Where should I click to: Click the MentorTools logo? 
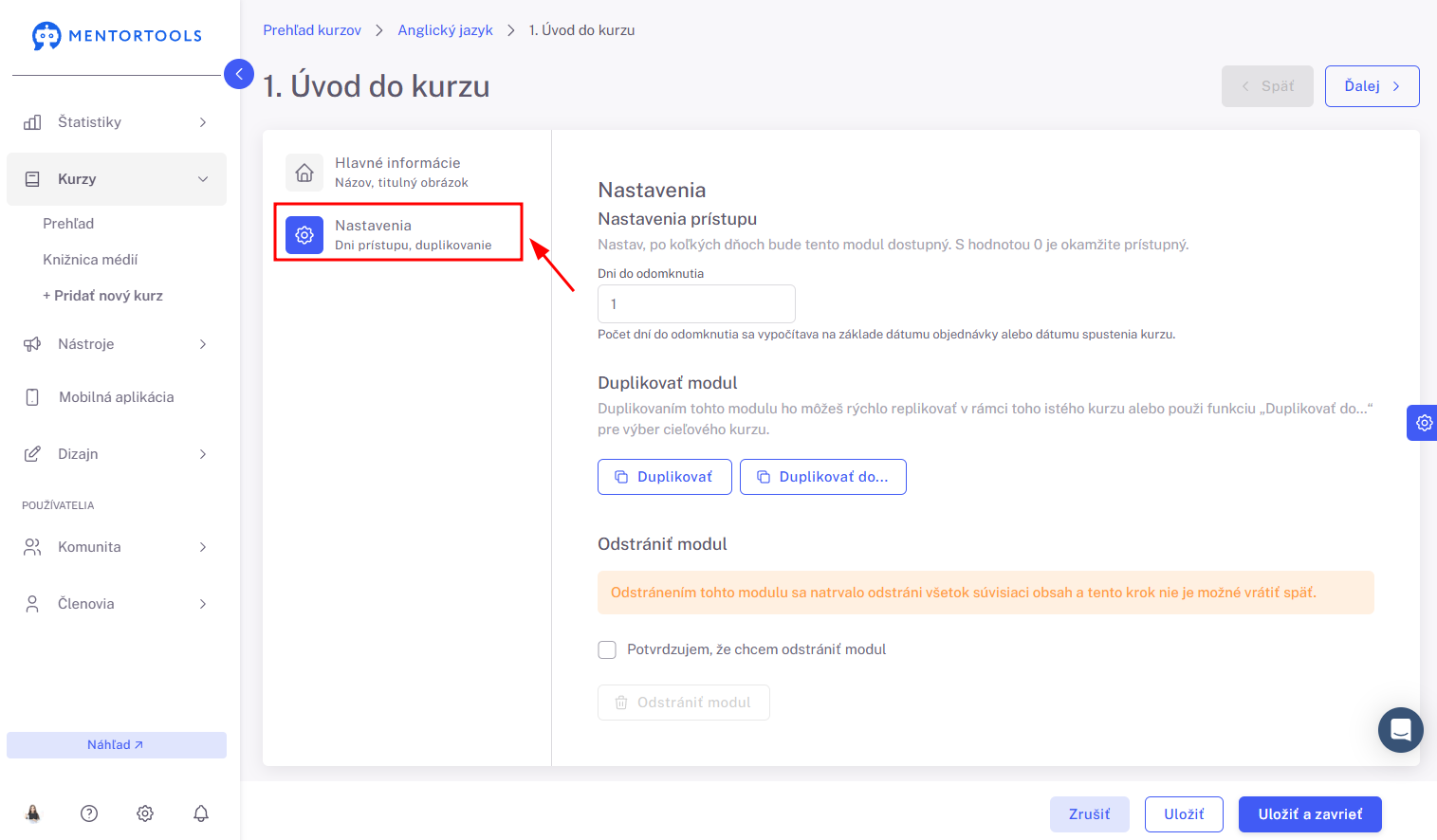click(x=118, y=36)
